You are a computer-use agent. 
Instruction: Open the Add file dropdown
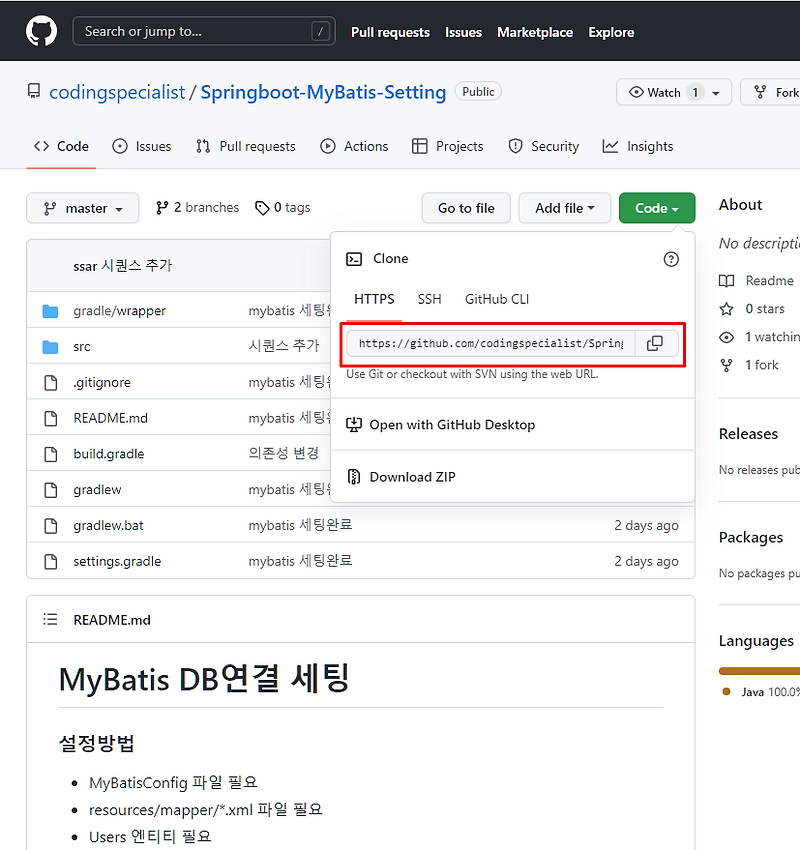pyautogui.click(x=564, y=208)
